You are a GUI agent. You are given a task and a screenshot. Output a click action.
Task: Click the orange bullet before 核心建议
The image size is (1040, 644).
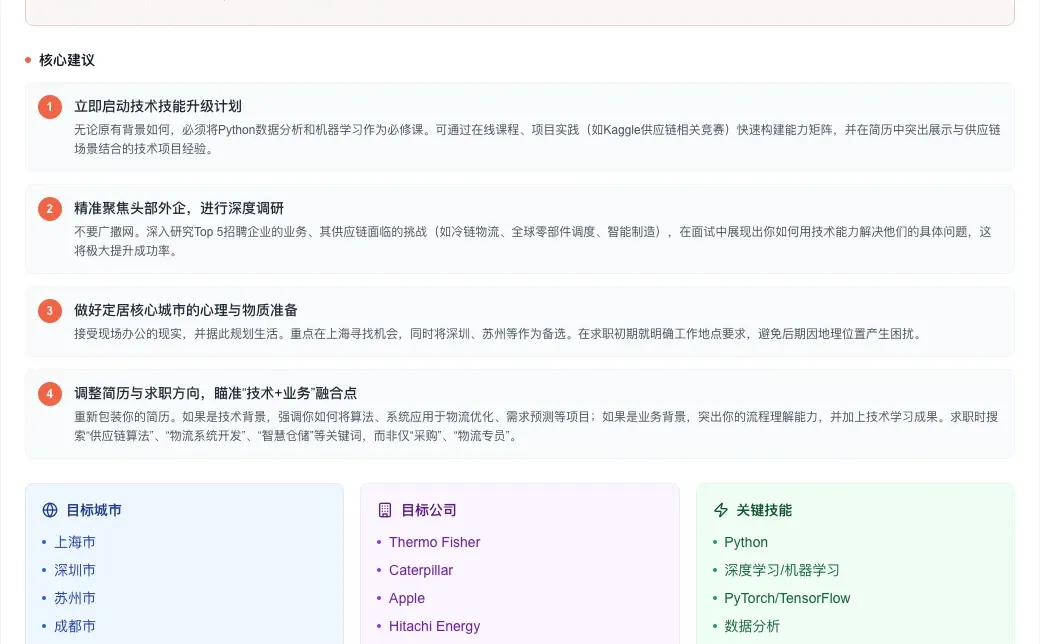26,60
